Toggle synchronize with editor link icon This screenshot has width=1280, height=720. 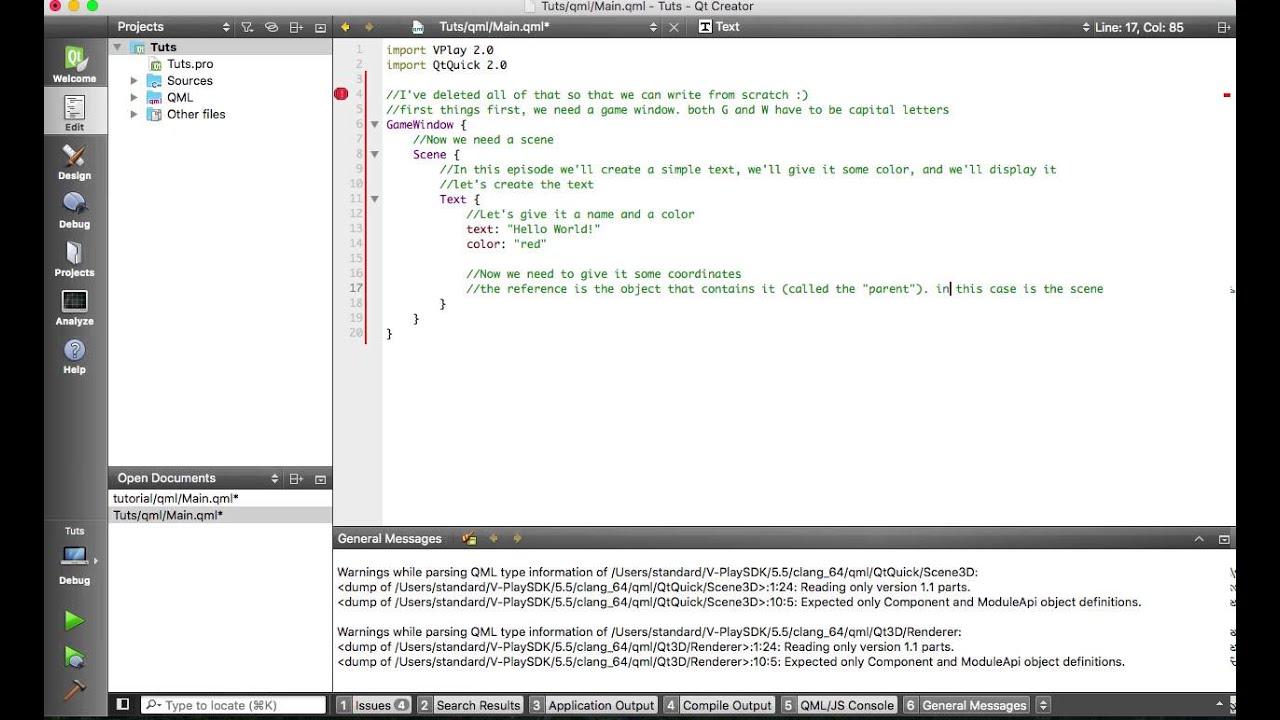click(x=271, y=27)
